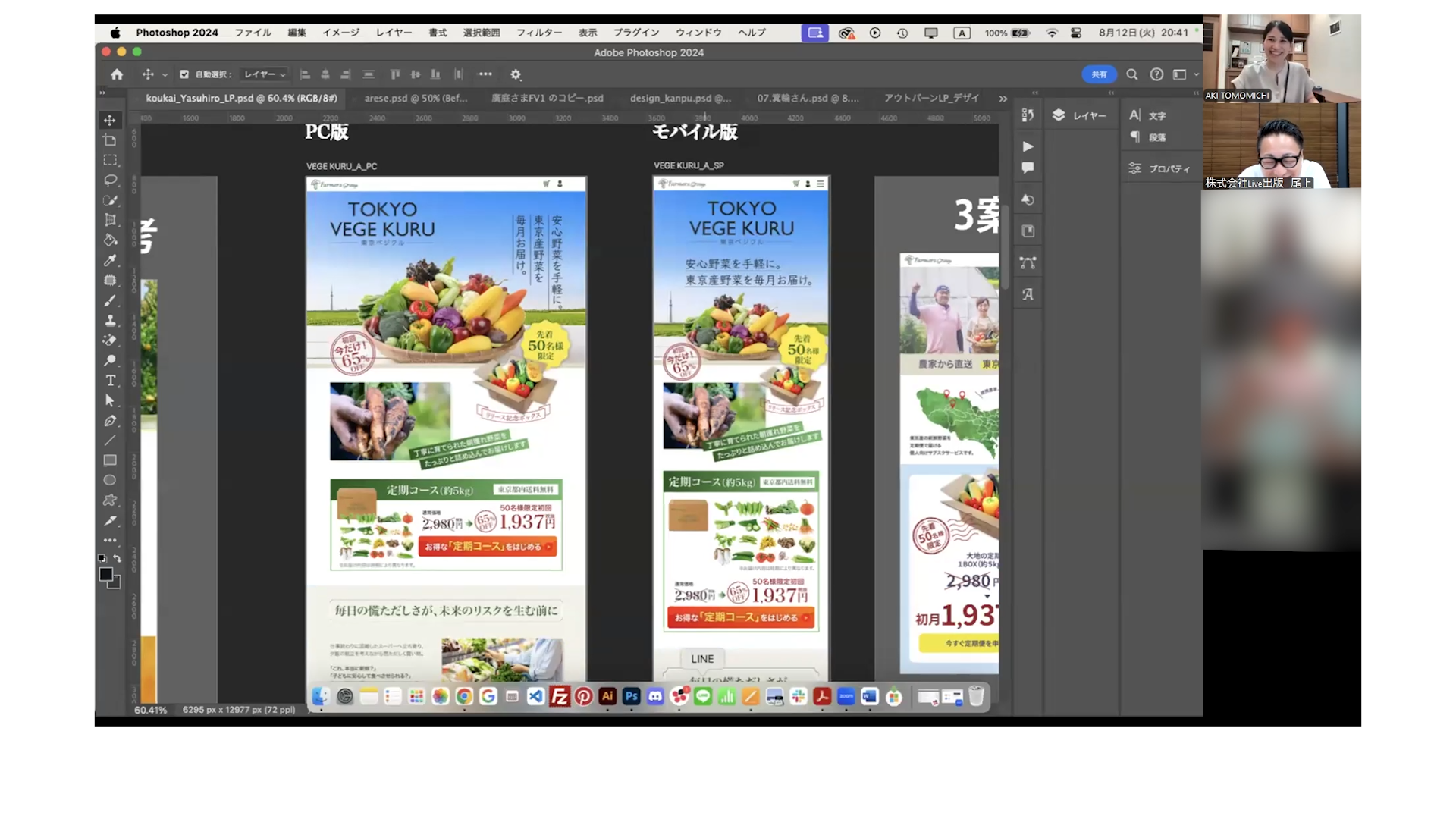Switch to the design_kanpu.psd tab

(680, 98)
